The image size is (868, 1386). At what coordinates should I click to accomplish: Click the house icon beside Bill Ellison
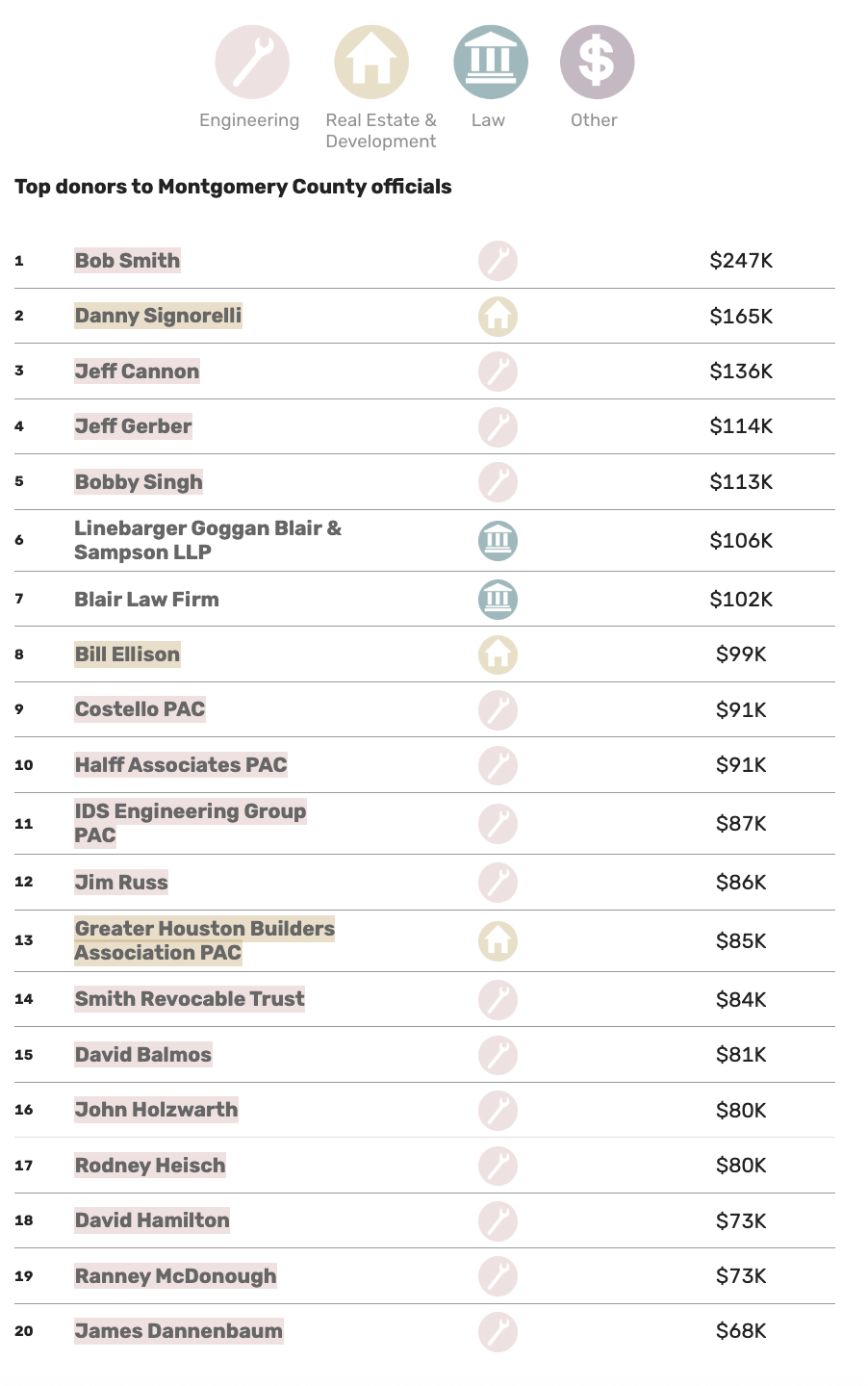coord(498,654)
